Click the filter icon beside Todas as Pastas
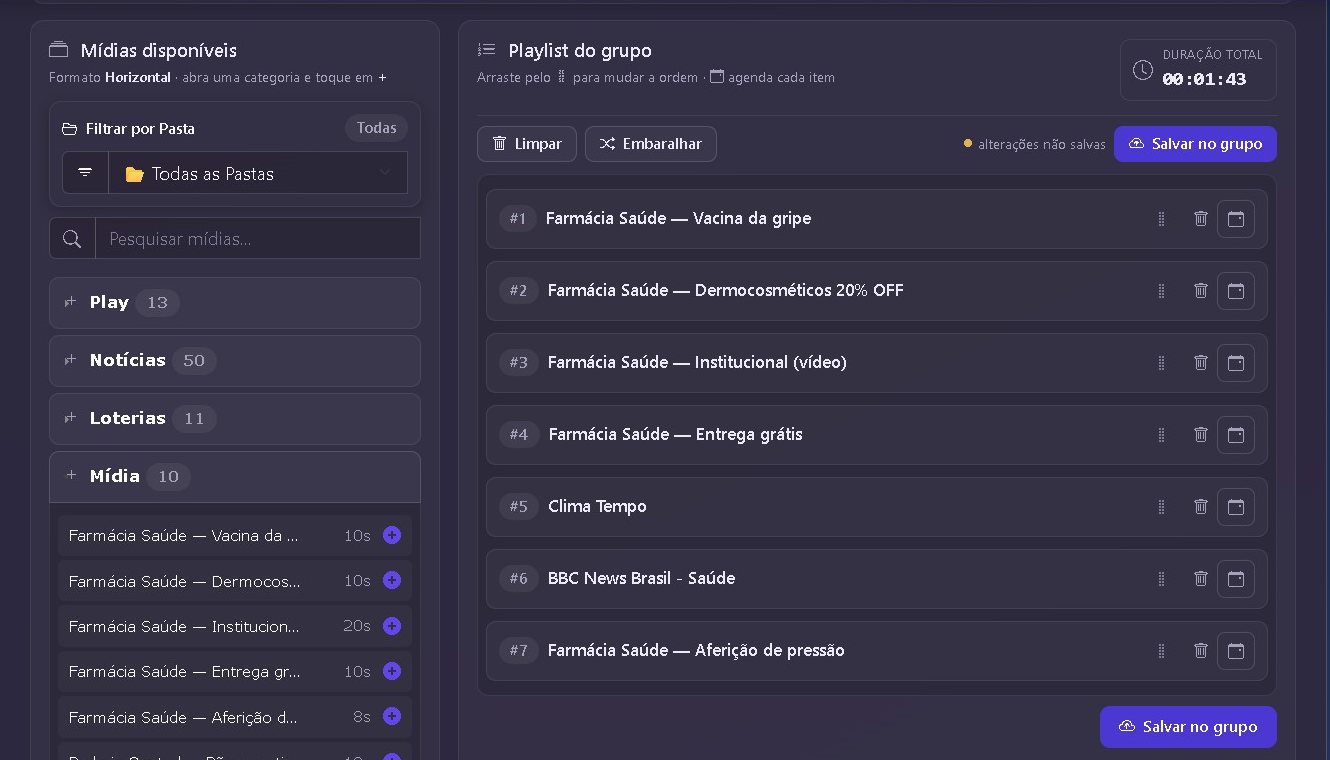1330x760 pixels. coord(85,173)
